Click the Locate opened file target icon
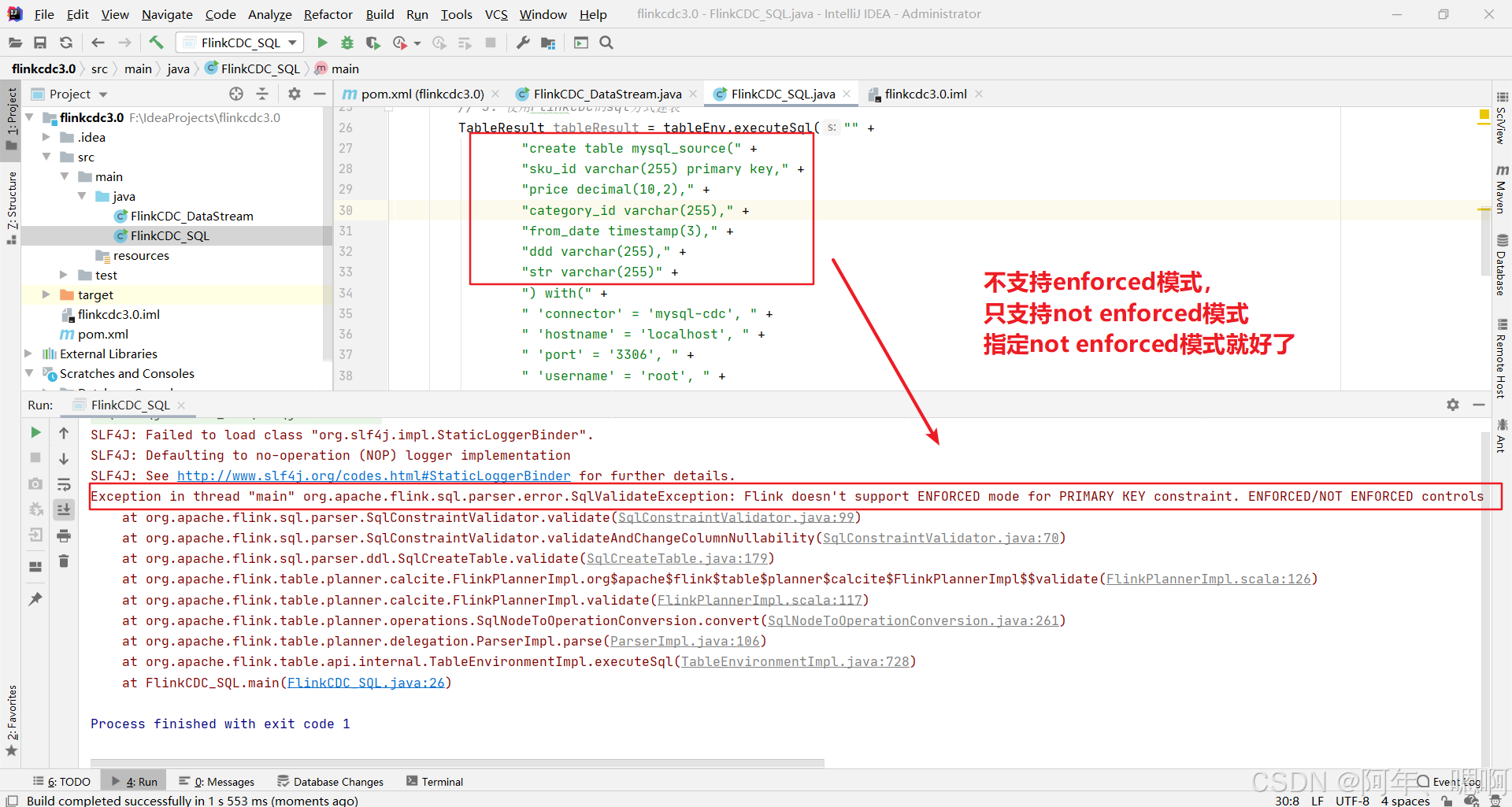1512x807 pixels. pyautogui.click(x=236, y=94)
